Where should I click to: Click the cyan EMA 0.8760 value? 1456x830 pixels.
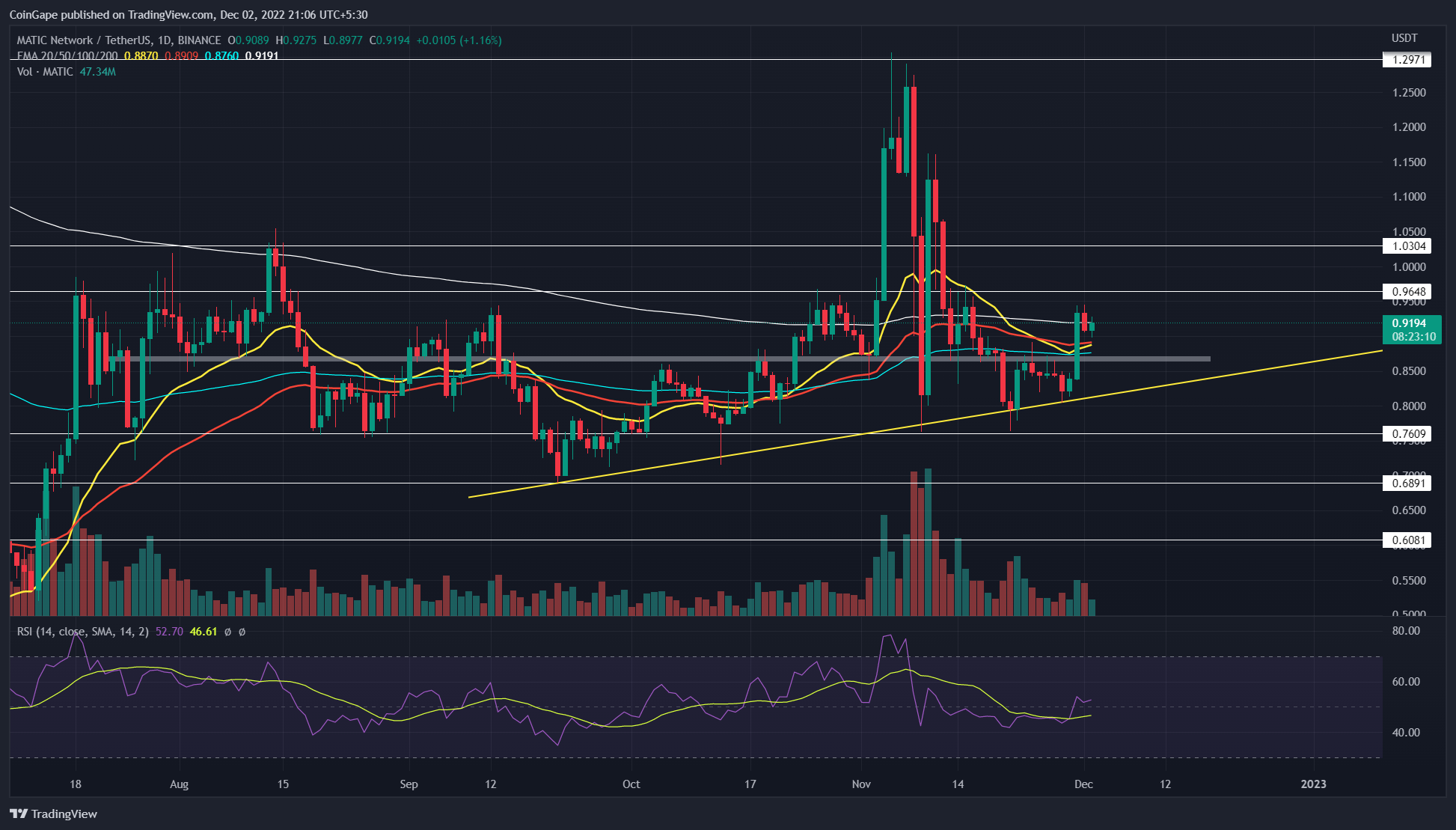[221, 56]
